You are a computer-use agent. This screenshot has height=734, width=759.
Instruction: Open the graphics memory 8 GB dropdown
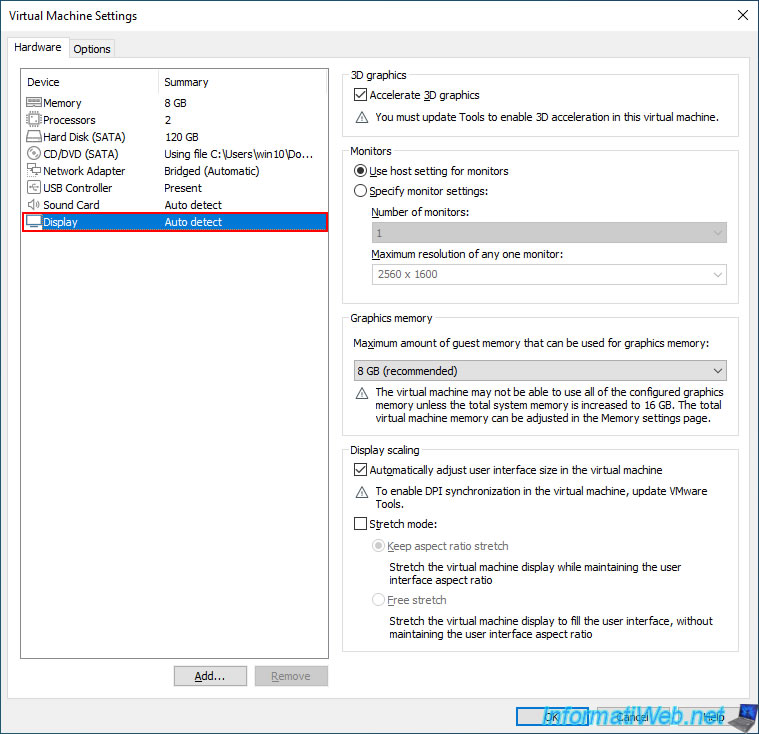point(540,371)
